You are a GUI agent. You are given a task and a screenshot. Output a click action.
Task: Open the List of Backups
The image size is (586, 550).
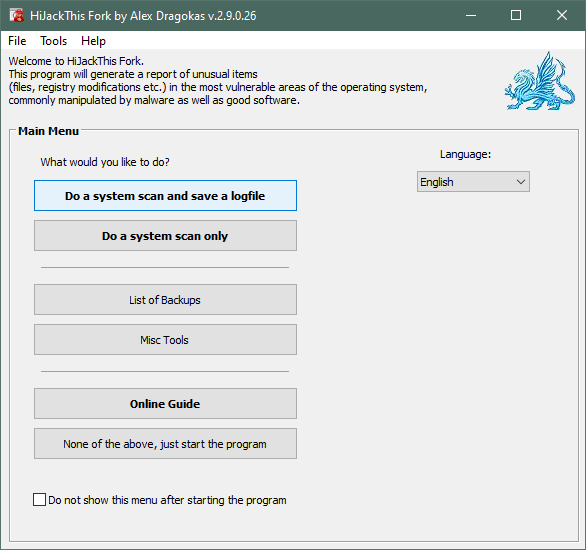pyautogui.click(x=165, y=300)
